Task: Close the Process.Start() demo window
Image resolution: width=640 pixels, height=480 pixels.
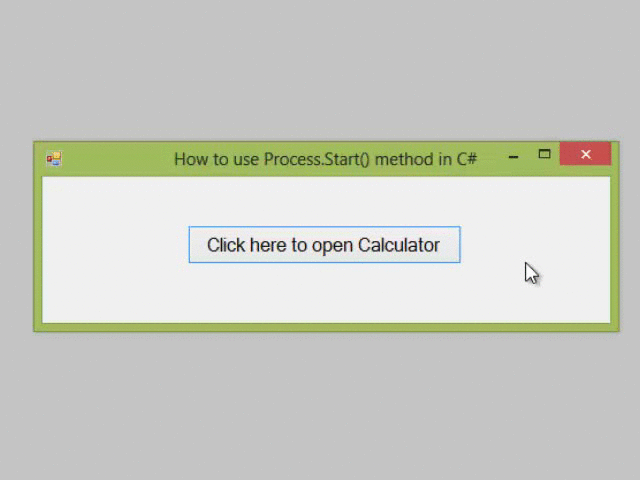Action: [585, 154]
